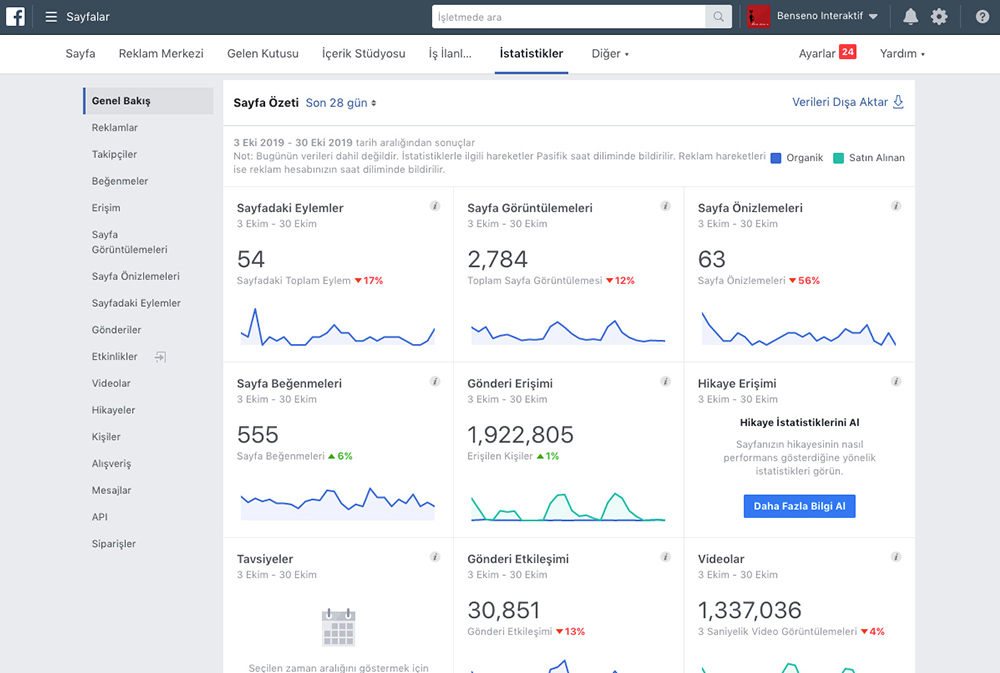Focus the İşletmede ara search field

tap(568, 17)
